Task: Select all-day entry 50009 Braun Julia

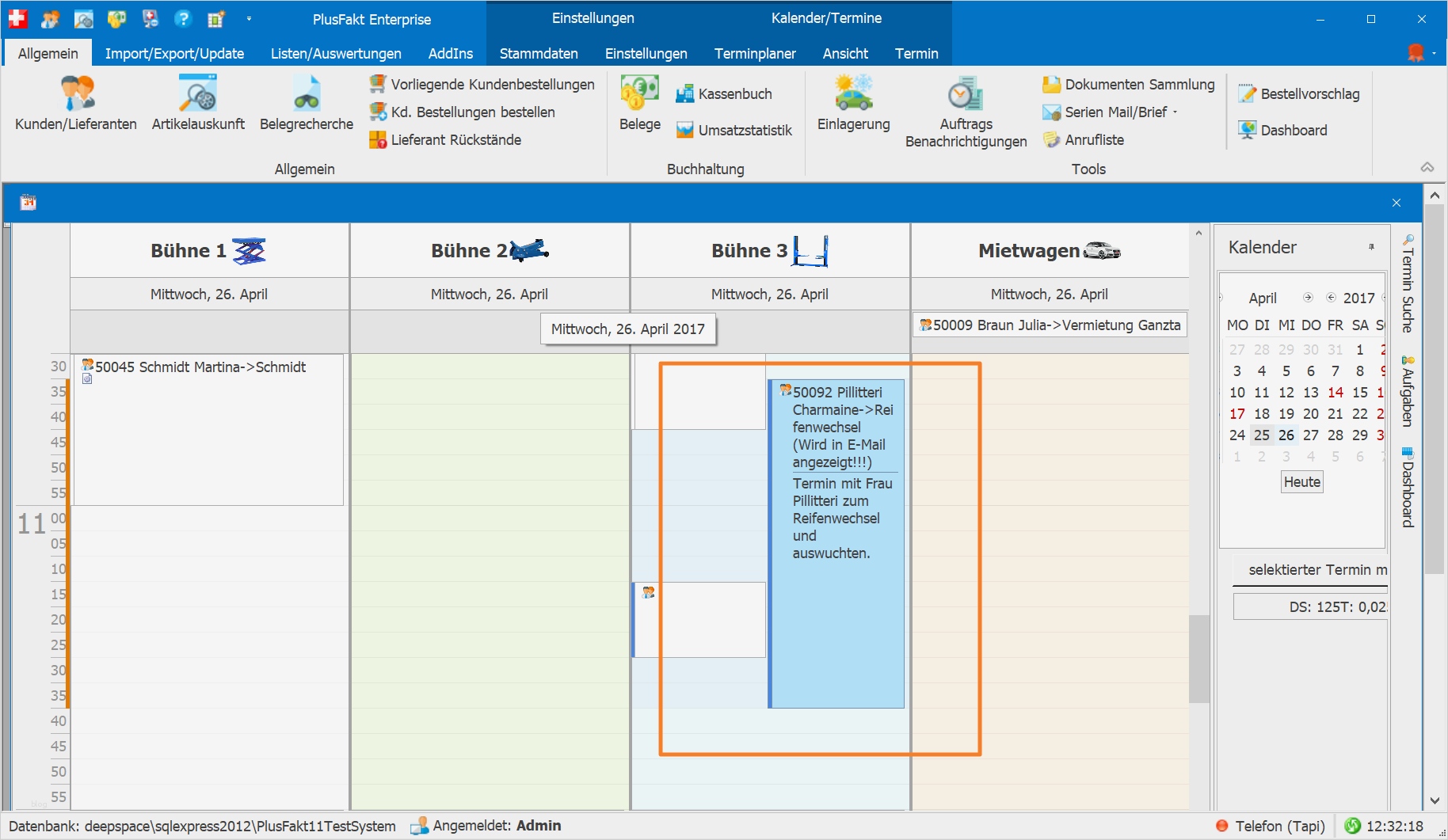Action: tap(1050, 325)
